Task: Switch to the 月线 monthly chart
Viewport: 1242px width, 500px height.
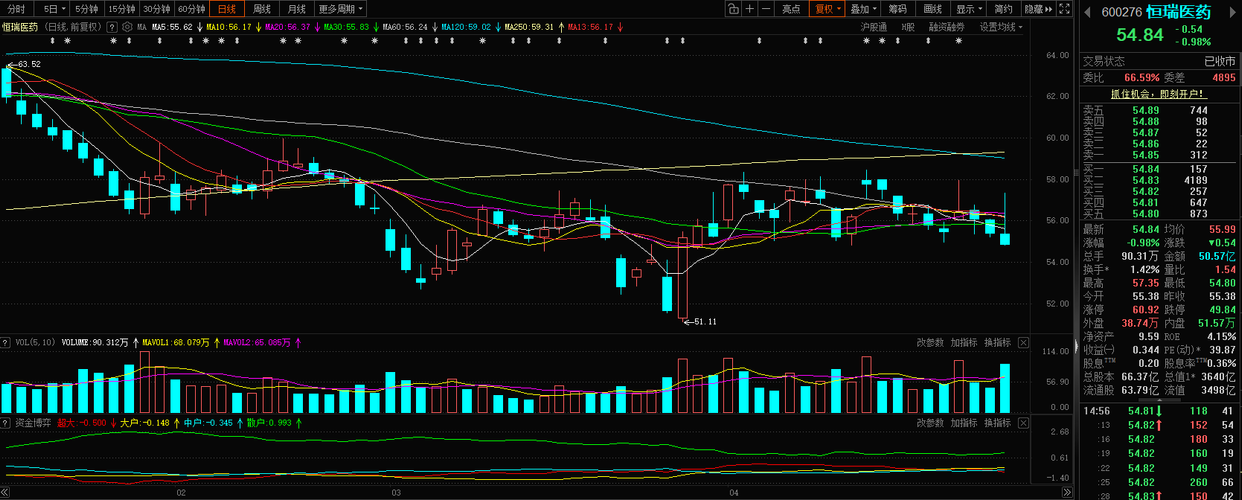Action: pos(297,8)
